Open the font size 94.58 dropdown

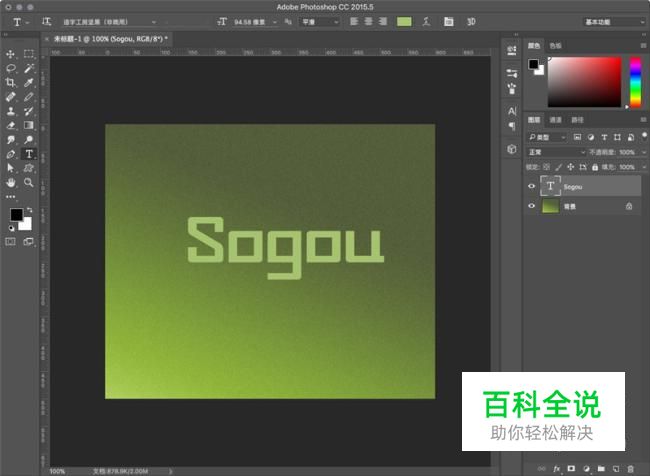pos(275,22)
